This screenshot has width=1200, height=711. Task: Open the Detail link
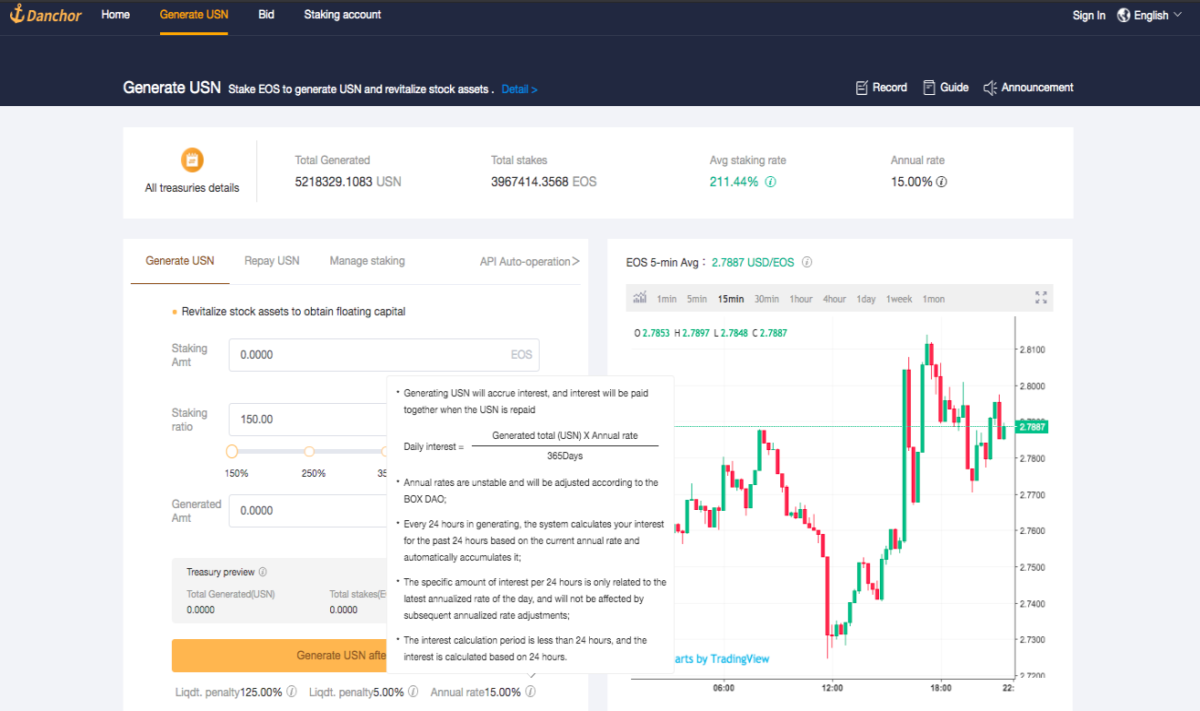coord(519,89)
